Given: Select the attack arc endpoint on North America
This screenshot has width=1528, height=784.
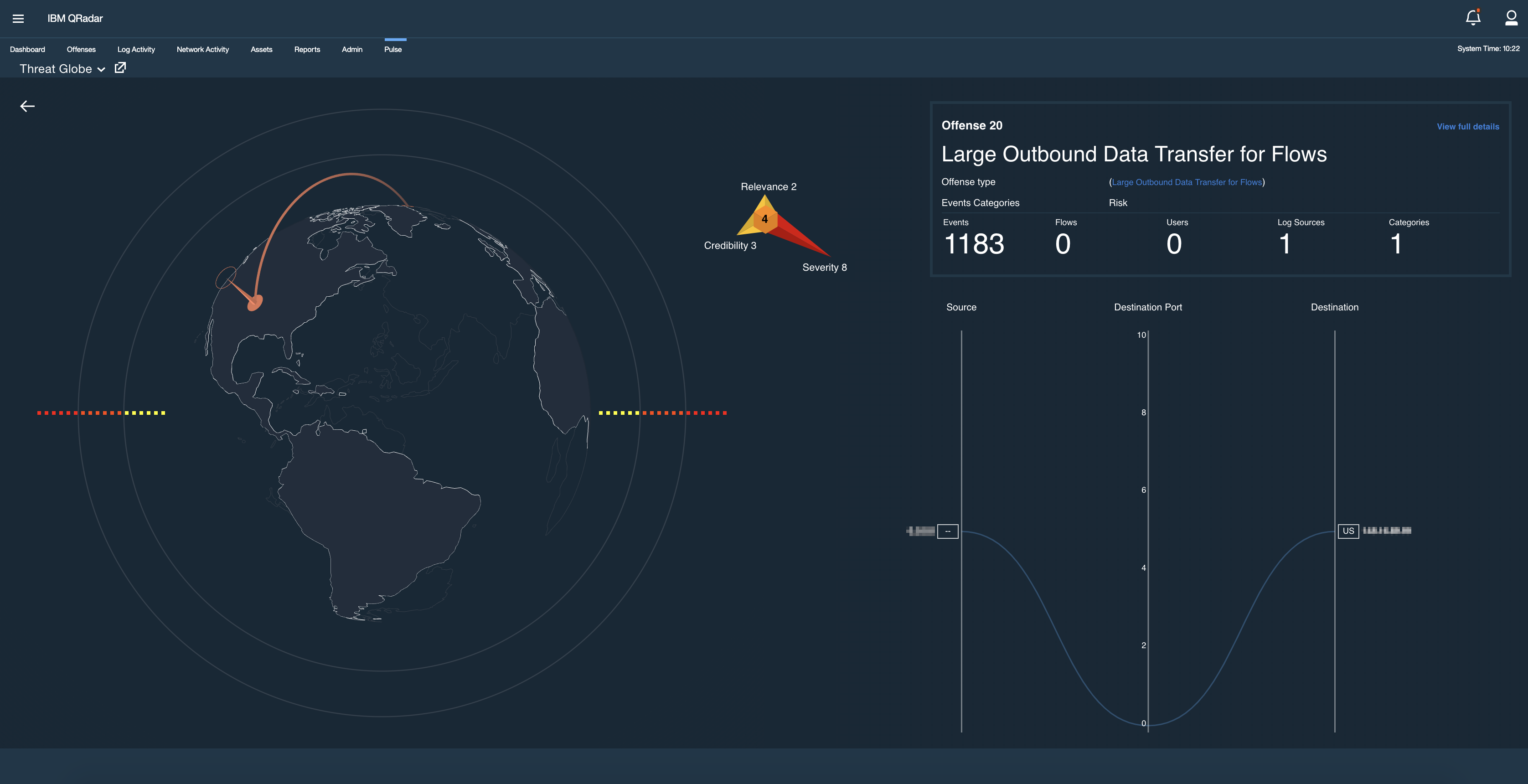Looking at the screenshot, I should click(x=255, y=303).
